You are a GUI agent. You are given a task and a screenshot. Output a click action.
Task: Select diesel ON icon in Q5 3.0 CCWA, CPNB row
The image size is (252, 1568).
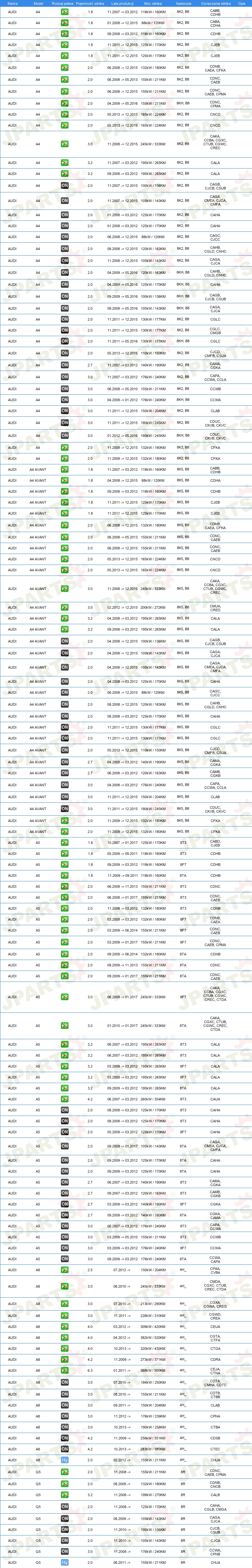click(x=64, y=1552)
